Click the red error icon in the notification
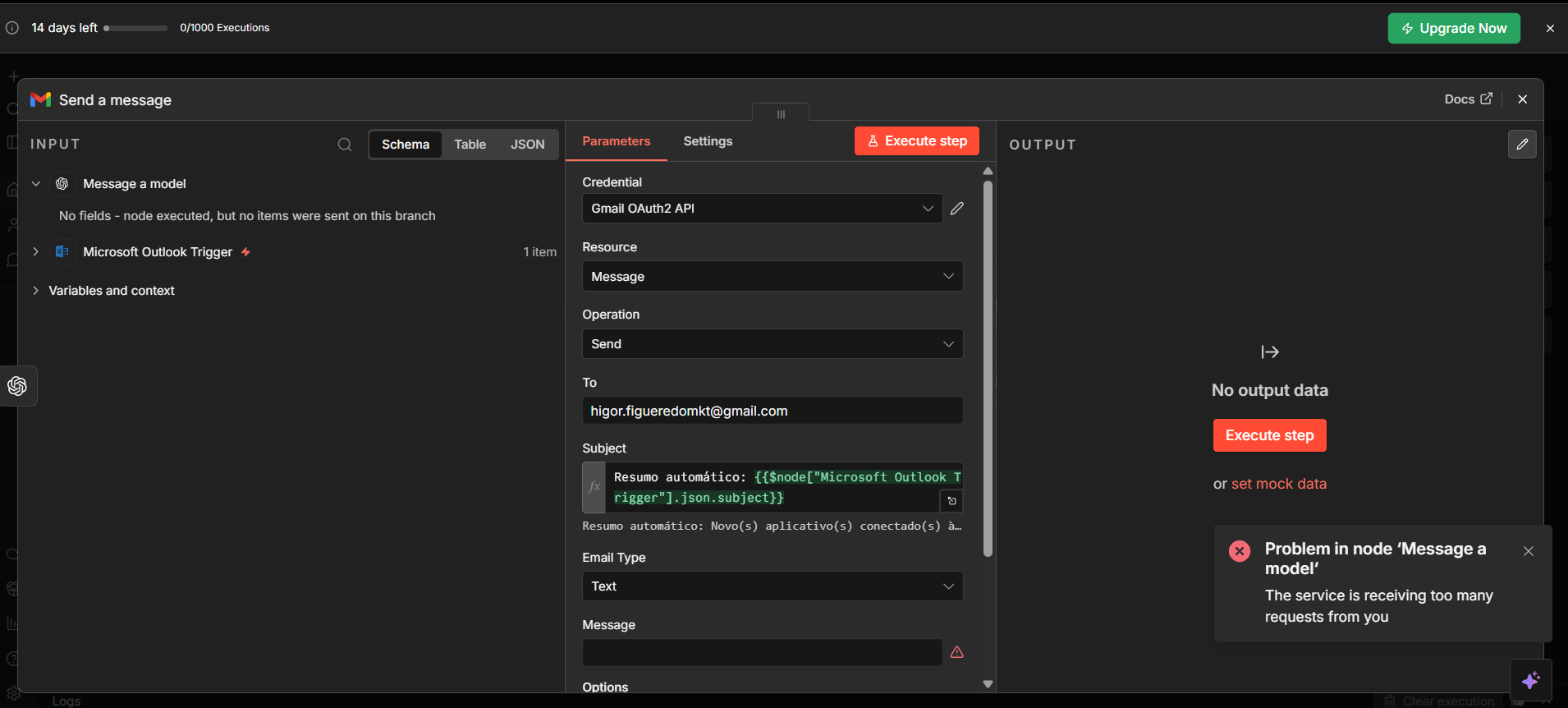The image size is (1568, 708). point(1240,550)
